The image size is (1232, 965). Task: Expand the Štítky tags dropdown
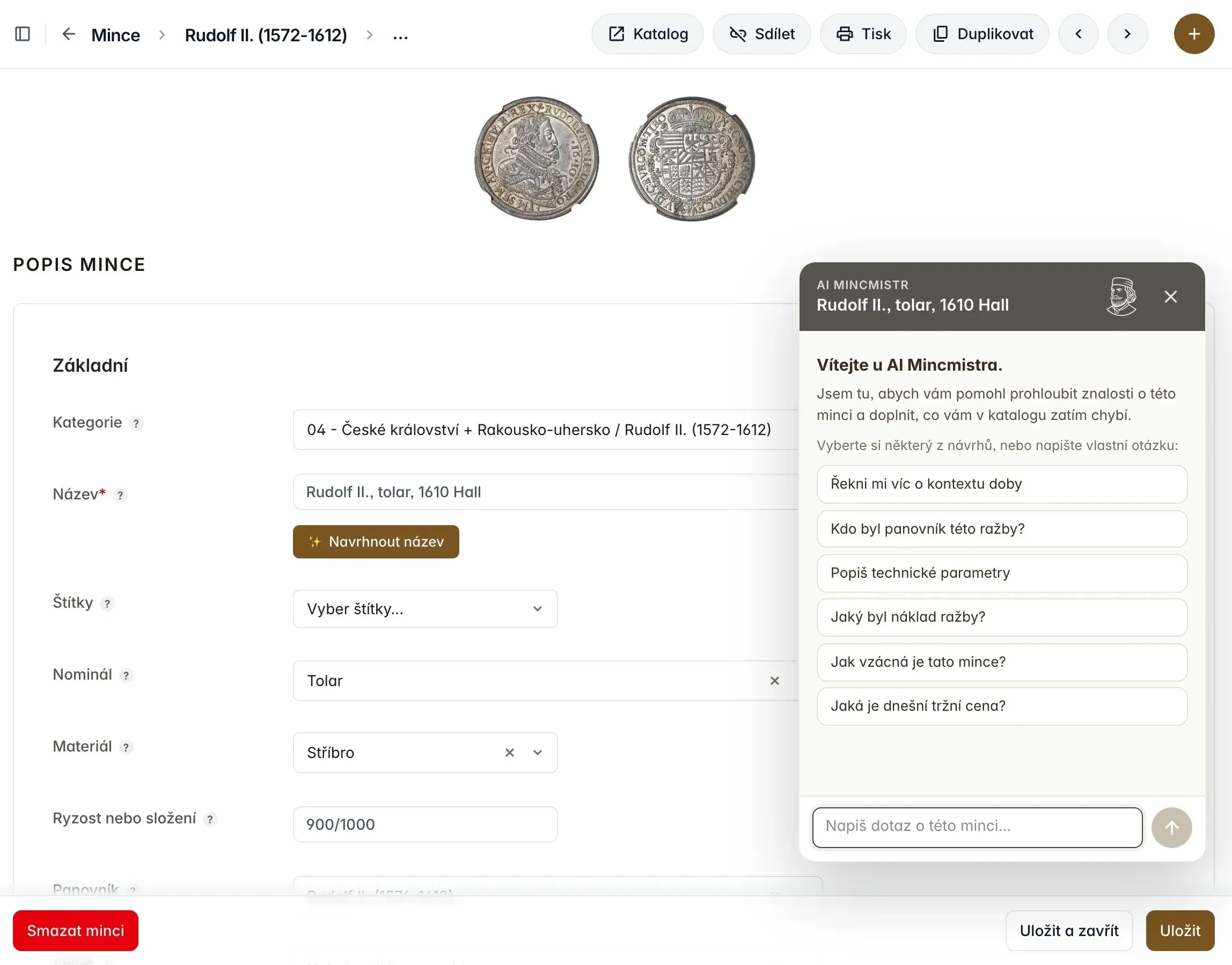pos(425,609)
